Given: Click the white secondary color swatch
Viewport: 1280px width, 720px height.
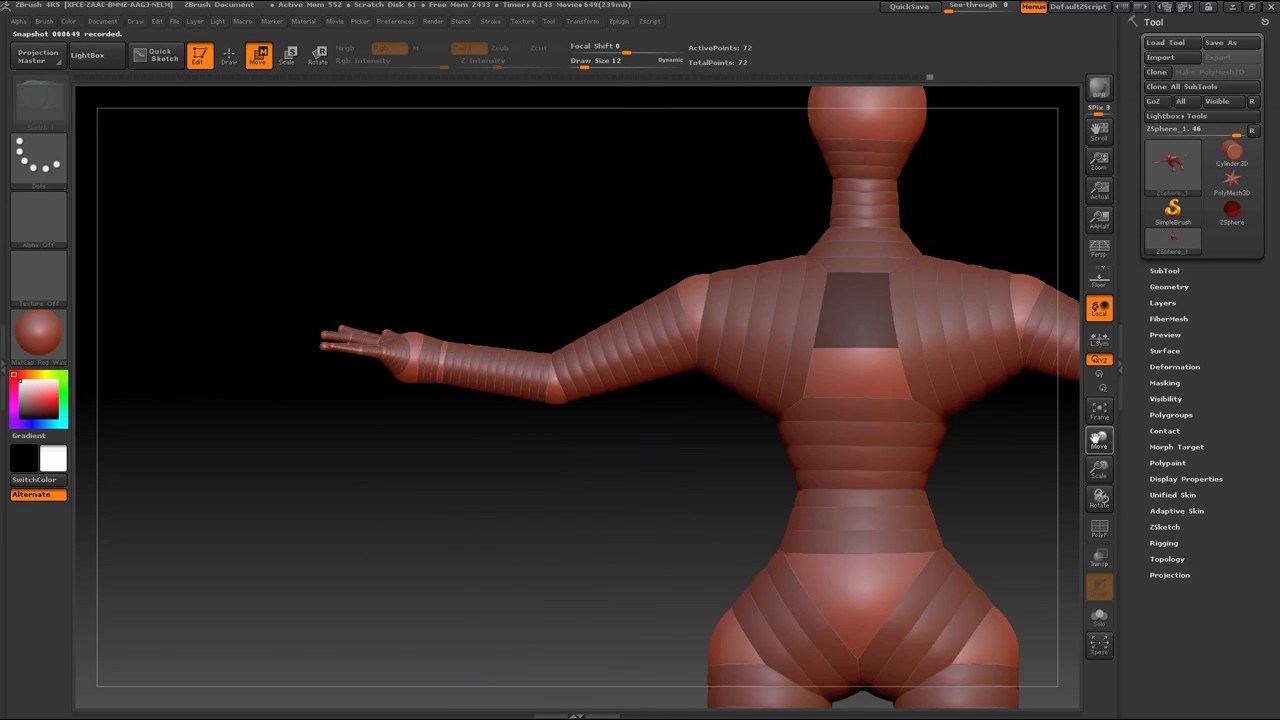Looking at the screenshot, I should point(53,459).
